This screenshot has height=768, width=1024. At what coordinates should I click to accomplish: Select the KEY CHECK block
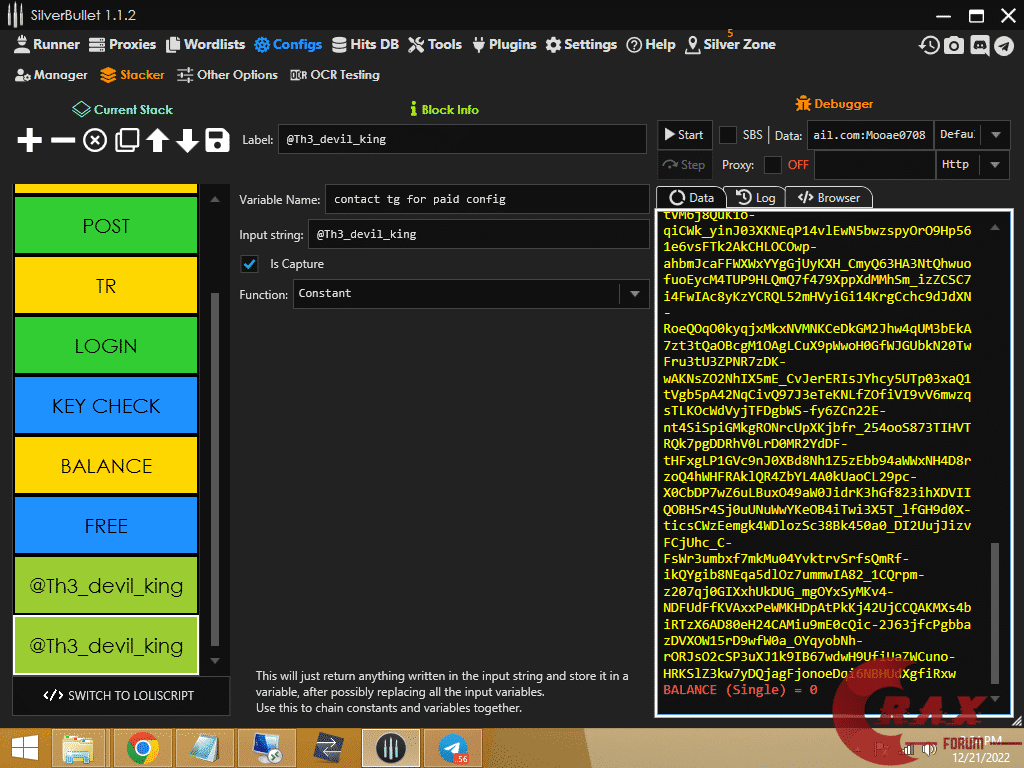[106, 406]
